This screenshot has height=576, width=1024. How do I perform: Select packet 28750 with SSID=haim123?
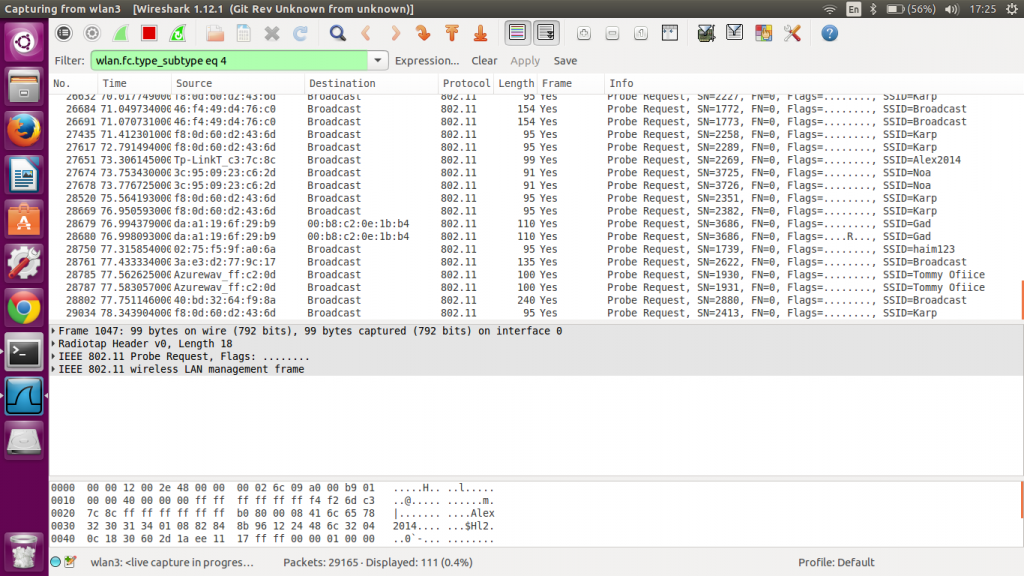pyautogui.click(x=536, y=249)
